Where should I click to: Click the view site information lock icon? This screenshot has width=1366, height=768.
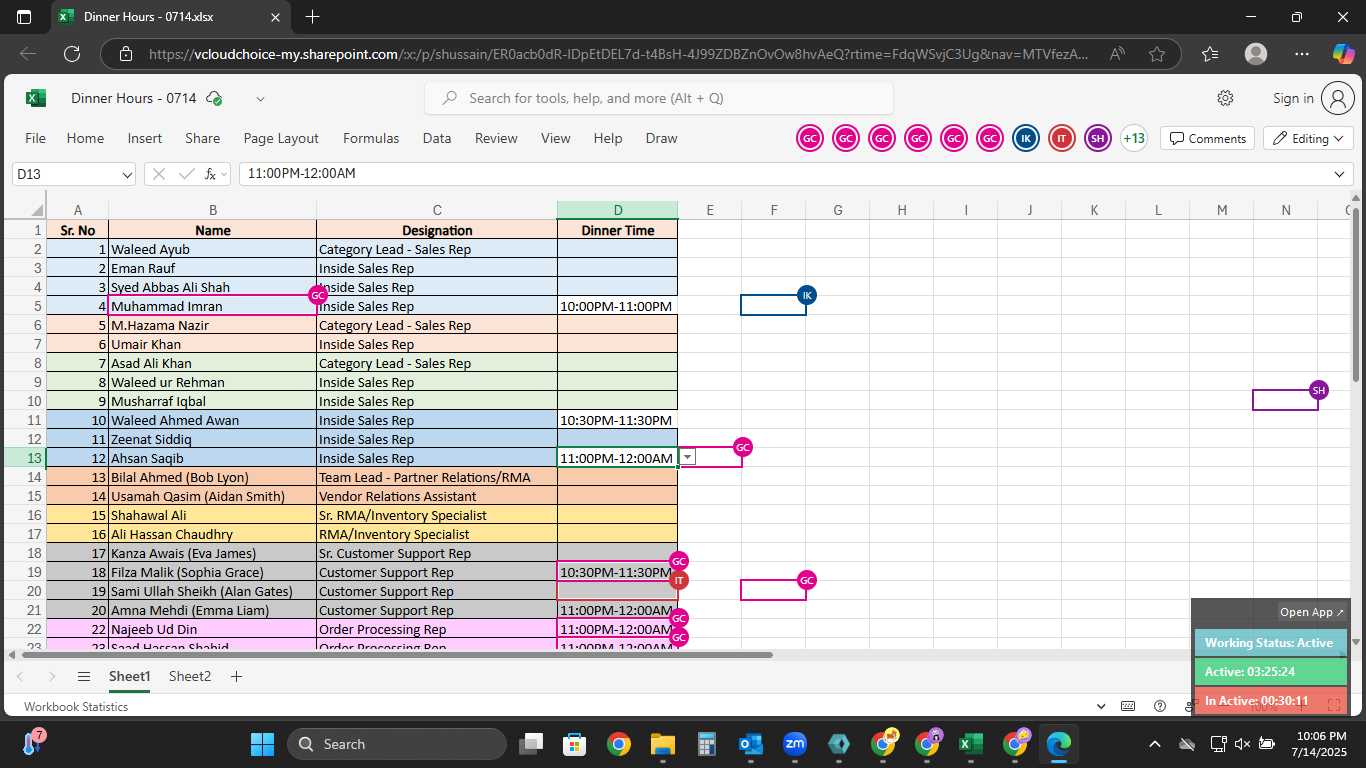125,54
